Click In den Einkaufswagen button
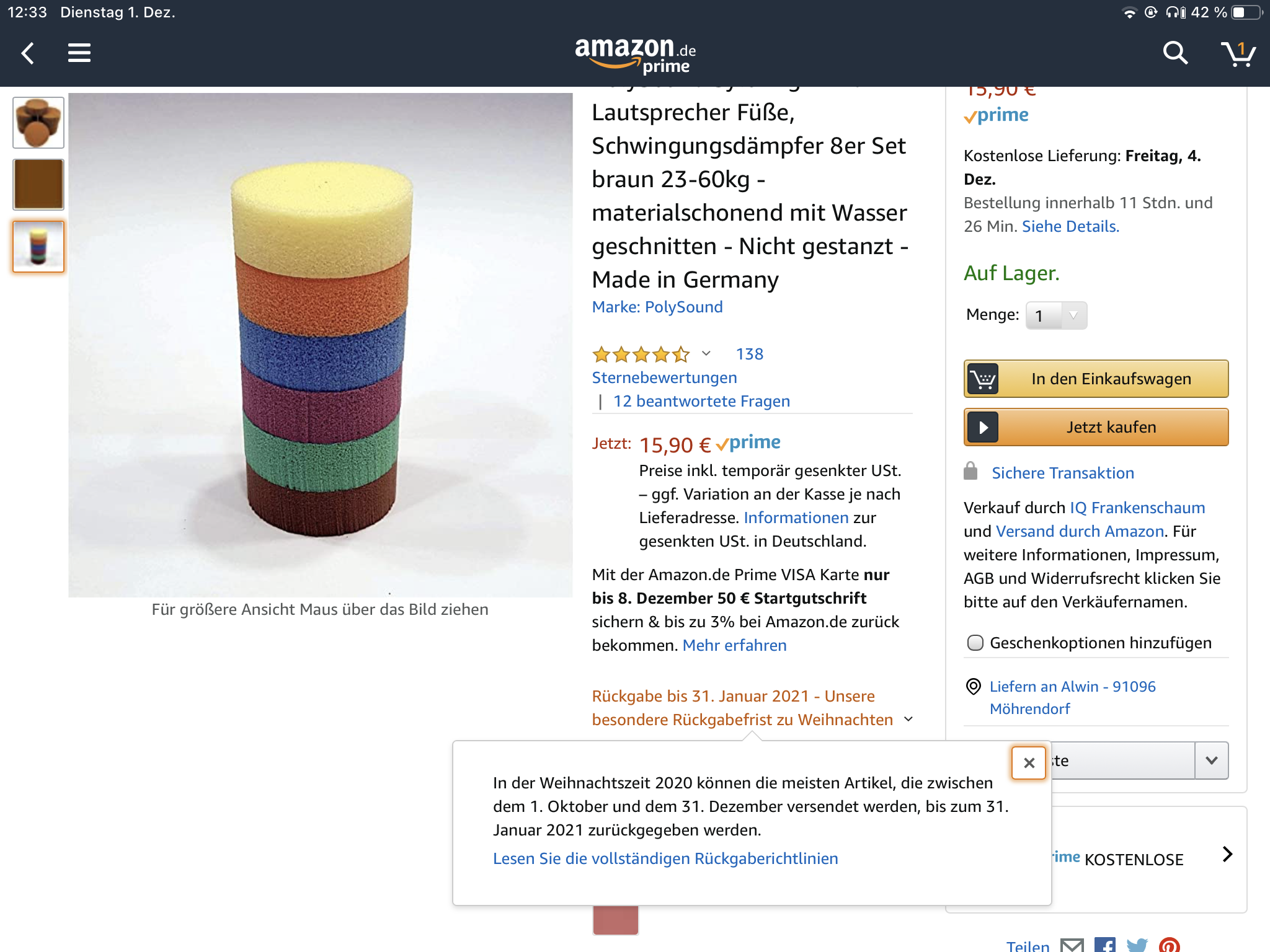The image size is (1270, 952). click(1096, 379)
